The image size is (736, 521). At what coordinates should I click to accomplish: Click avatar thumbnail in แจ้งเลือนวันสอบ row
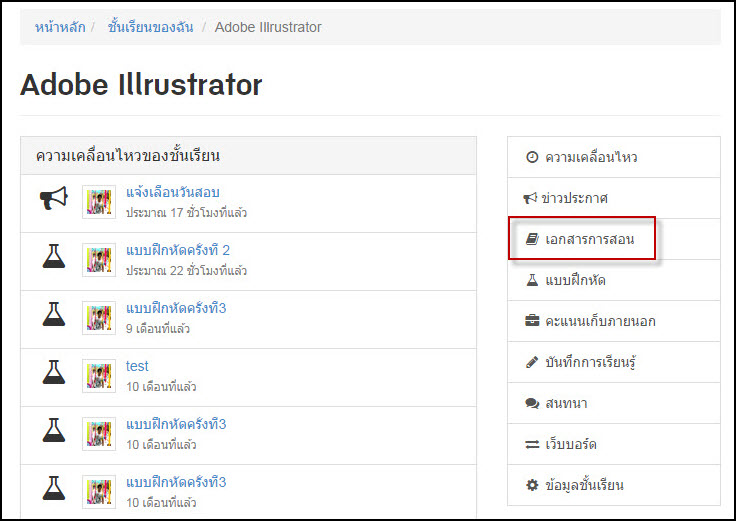coord(99,202)
